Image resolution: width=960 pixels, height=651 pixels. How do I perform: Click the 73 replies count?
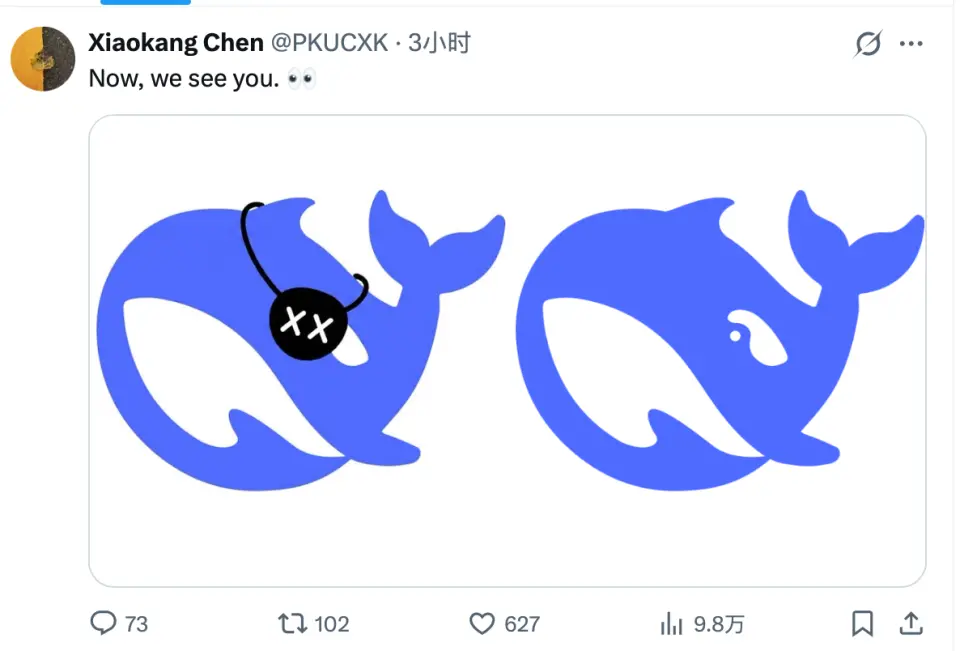click(x=136, y=624)
